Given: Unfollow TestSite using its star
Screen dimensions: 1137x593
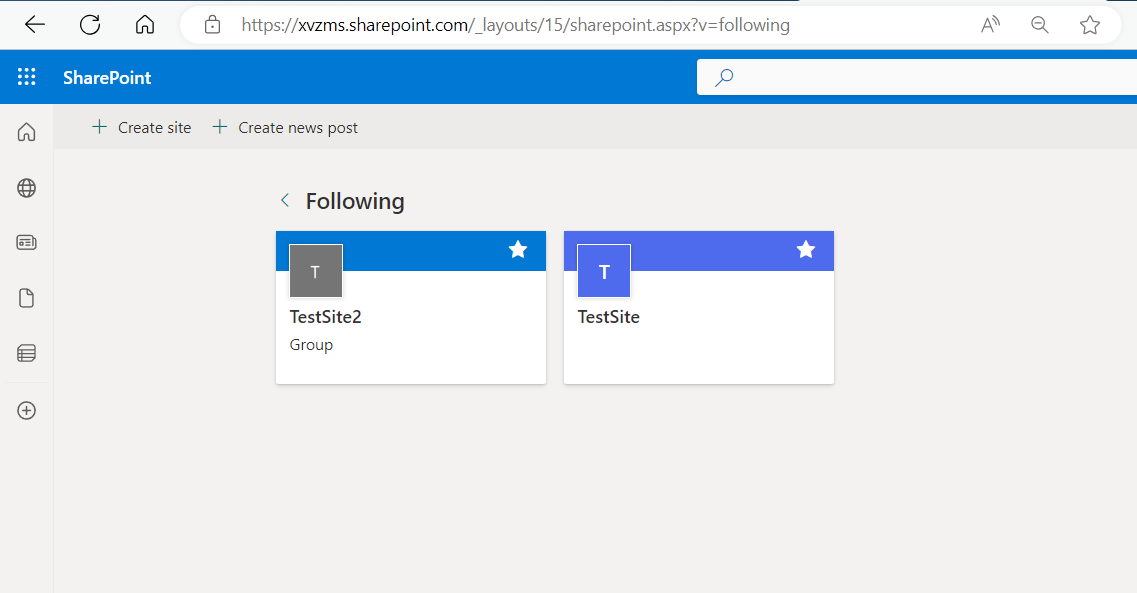Looking at the screenshot, I should (806, 250).
